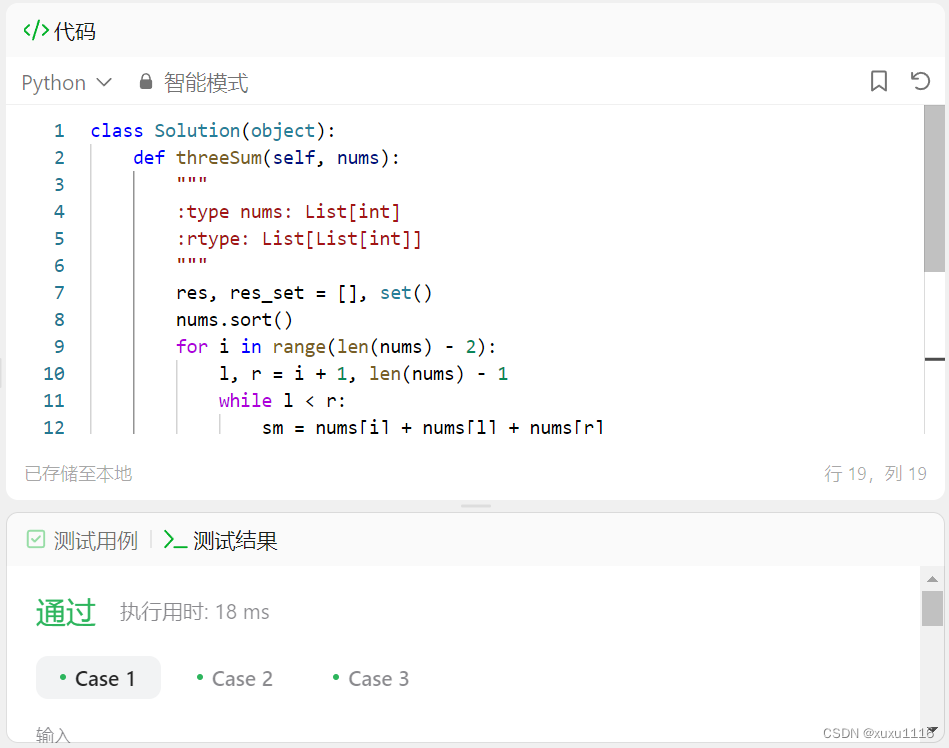Screen dimensions: 949x748
Task: Reset code with the undo arrow icon
Action: click(x=920, y=80)
